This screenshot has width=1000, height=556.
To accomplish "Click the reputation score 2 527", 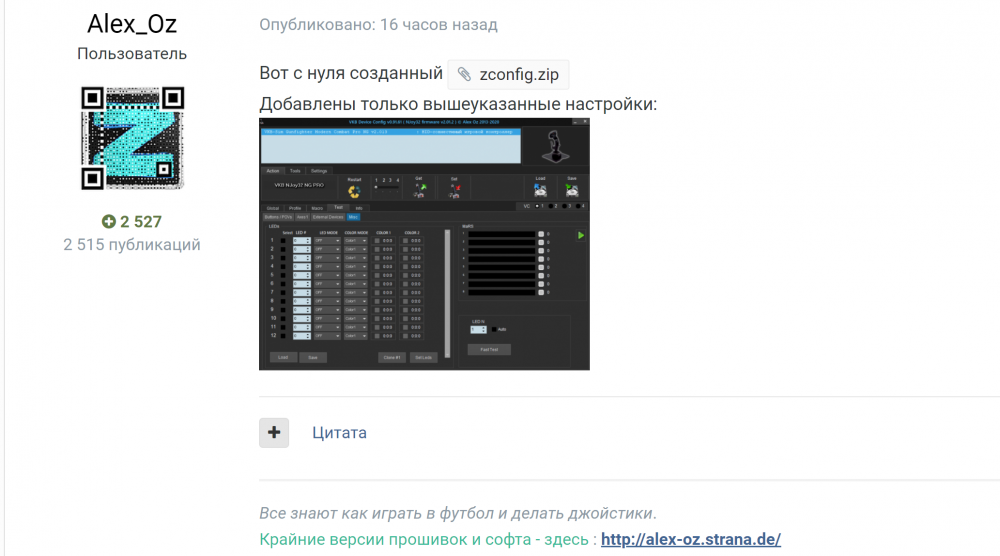I will (141, 221).
